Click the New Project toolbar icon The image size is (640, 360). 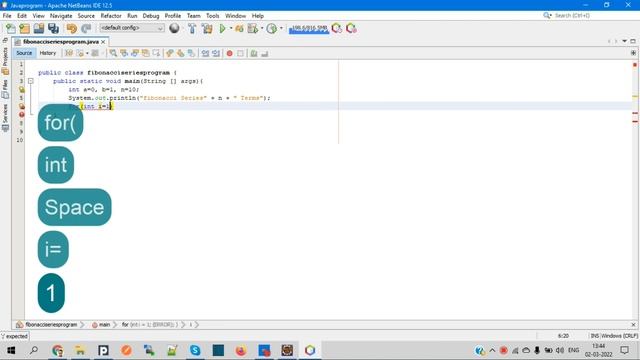click(x=24, y=28)
